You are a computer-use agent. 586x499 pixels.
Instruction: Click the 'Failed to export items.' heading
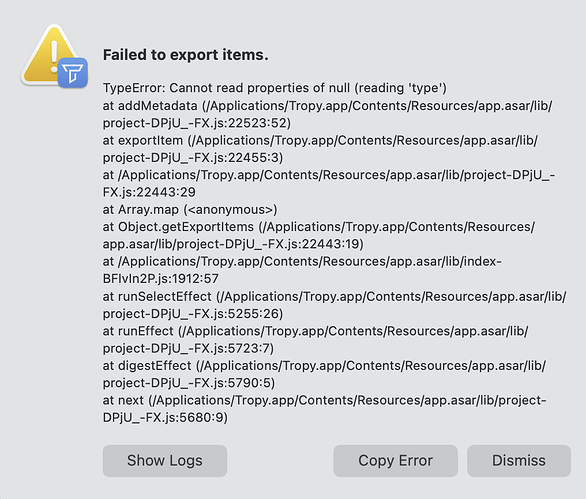coord(186,55)
